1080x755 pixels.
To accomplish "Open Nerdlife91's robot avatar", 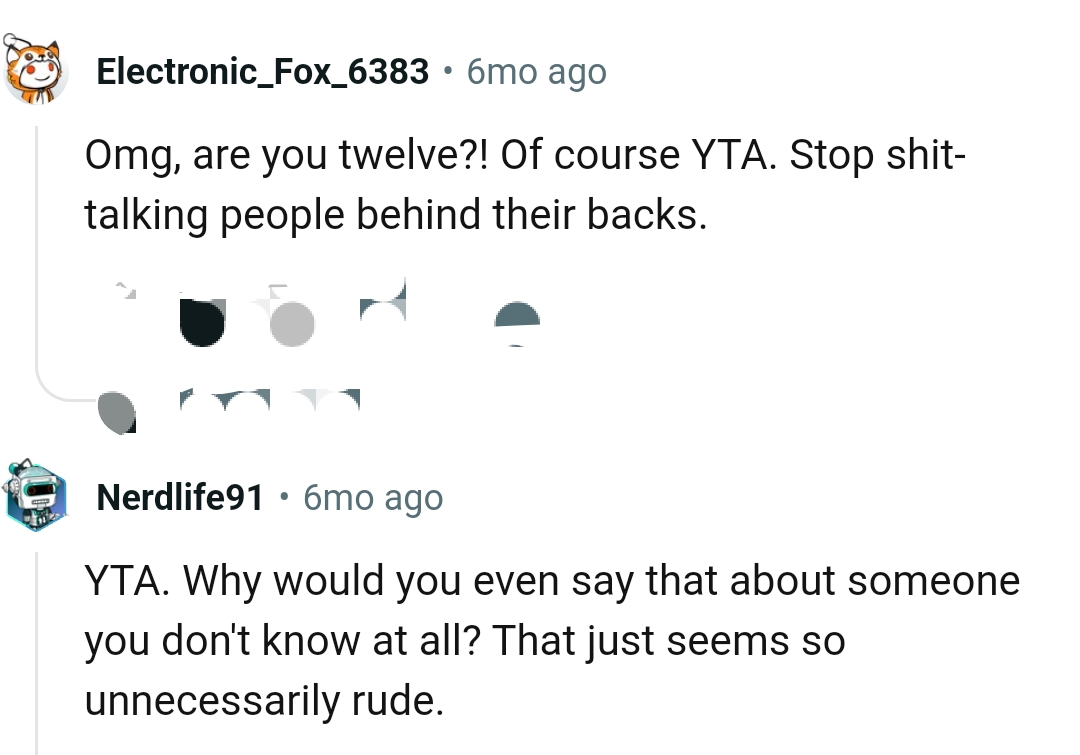I will click(35, 495).
